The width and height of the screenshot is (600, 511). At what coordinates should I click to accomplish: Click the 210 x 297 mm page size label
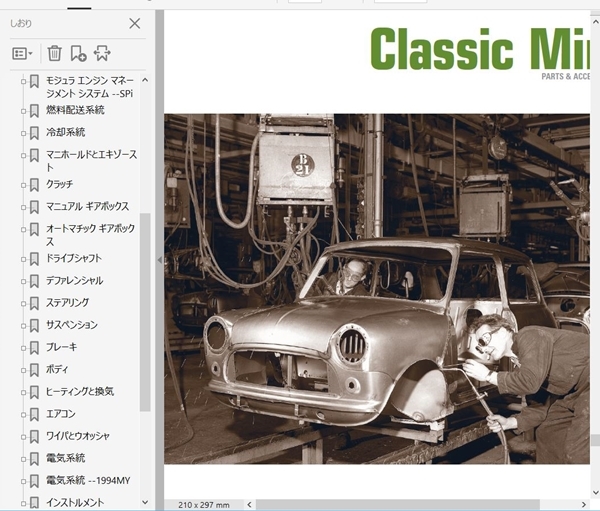click(x=204, y=505)
